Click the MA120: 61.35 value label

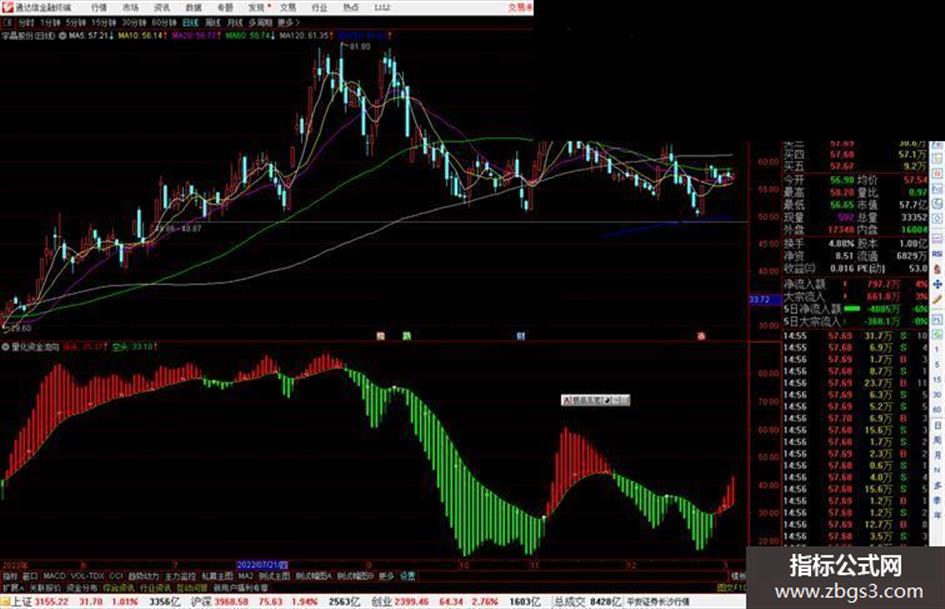click(x=306, y=36)
